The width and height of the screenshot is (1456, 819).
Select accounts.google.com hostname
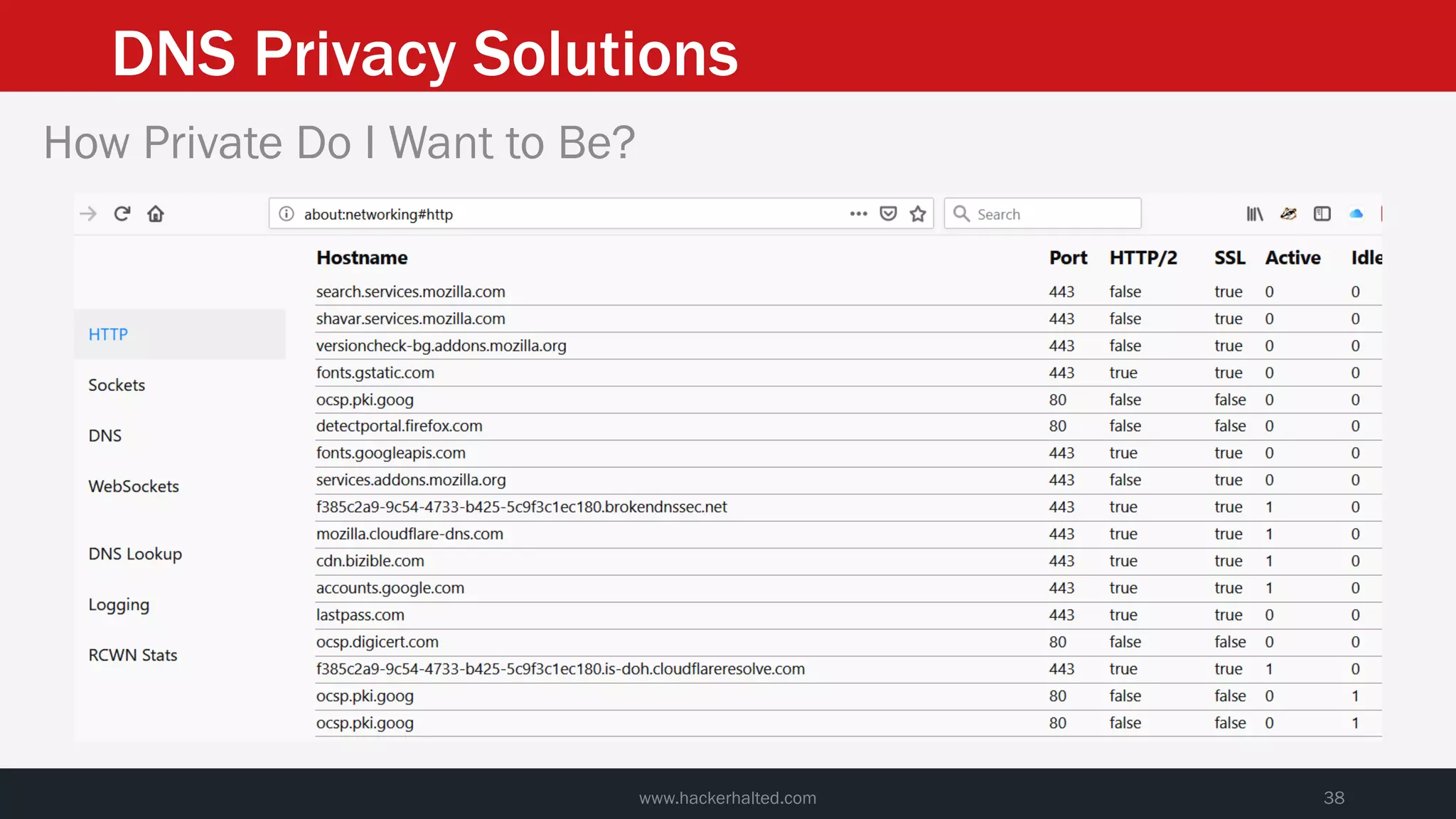click(390, 588)
